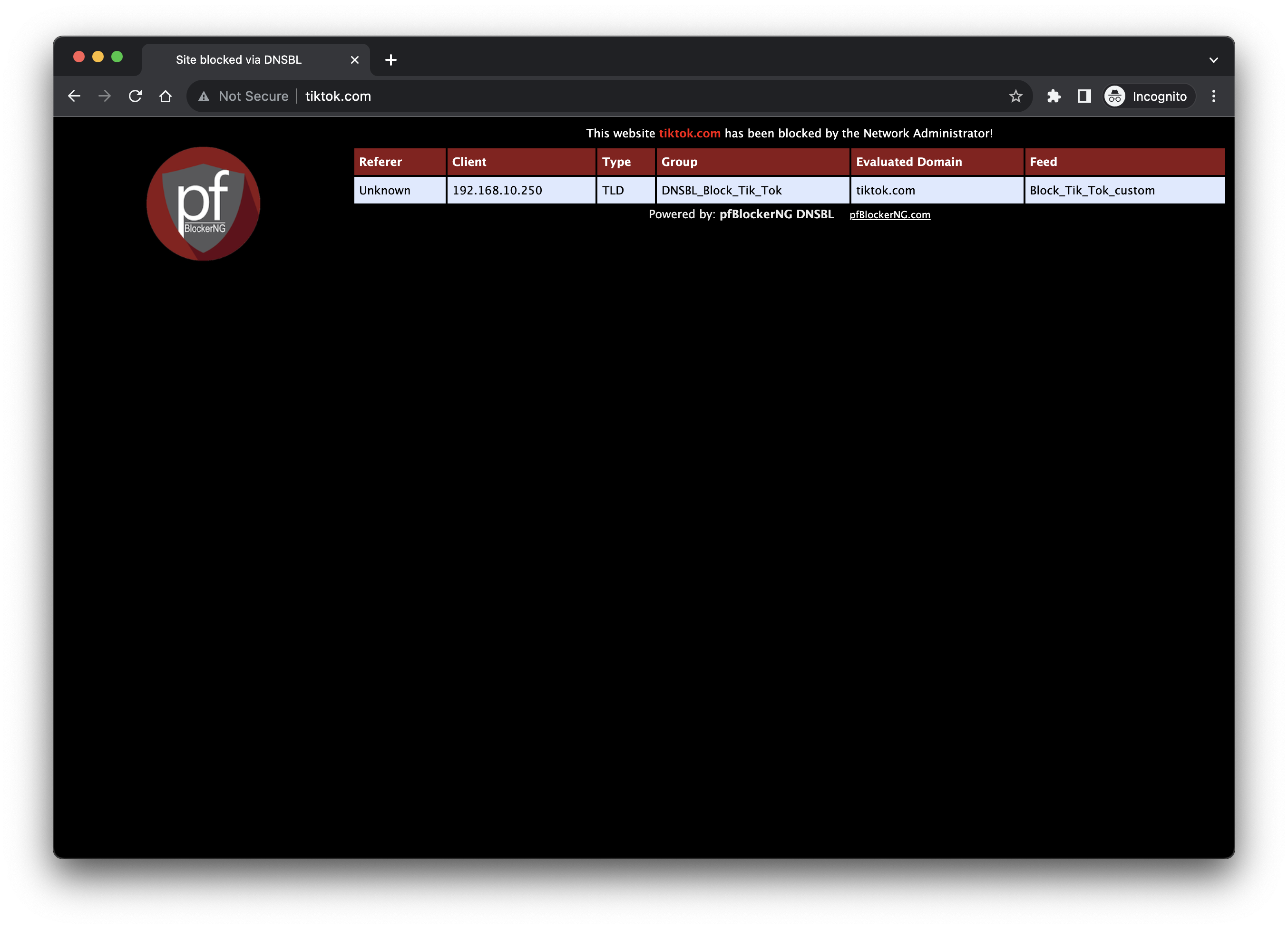Click the forward navigation arrow
The width and height of the screenshot is (1288, 929).
click(x=105, y=96)
